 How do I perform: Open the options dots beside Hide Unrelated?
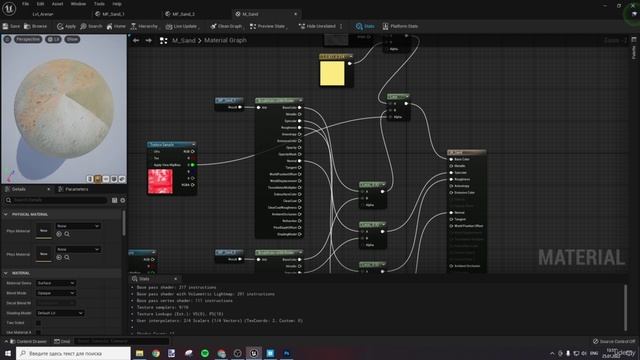(341, 26)
